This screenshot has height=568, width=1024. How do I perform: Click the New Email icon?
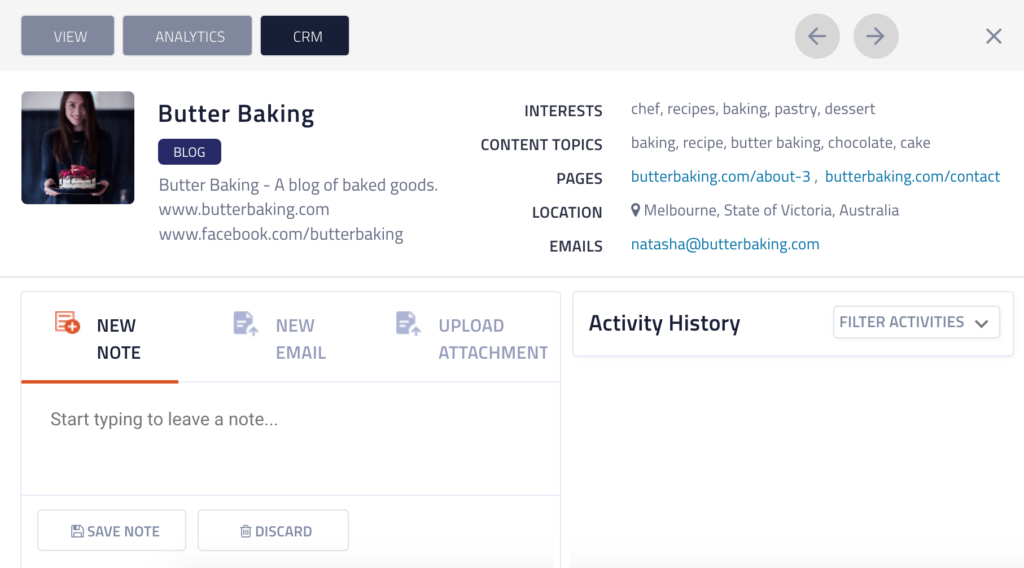point(246,323)
